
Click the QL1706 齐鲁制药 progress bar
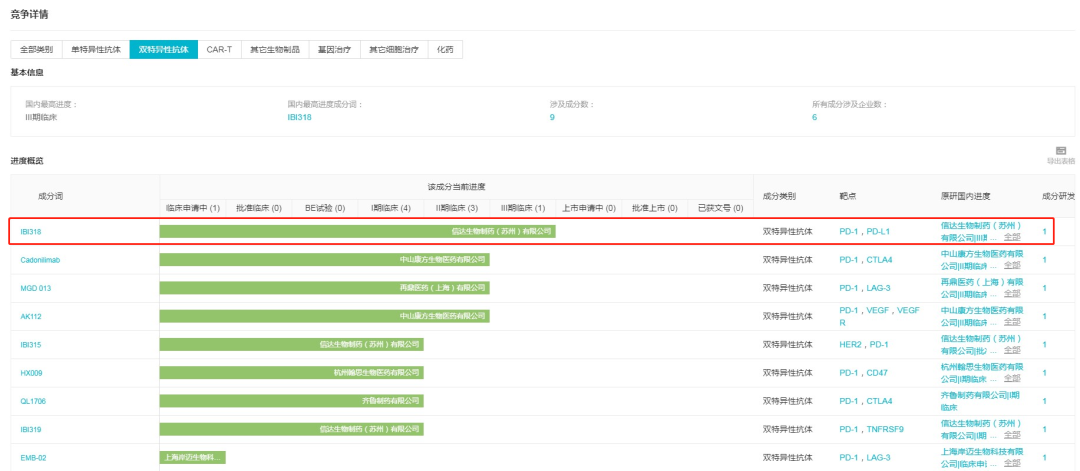coord(291,401)
